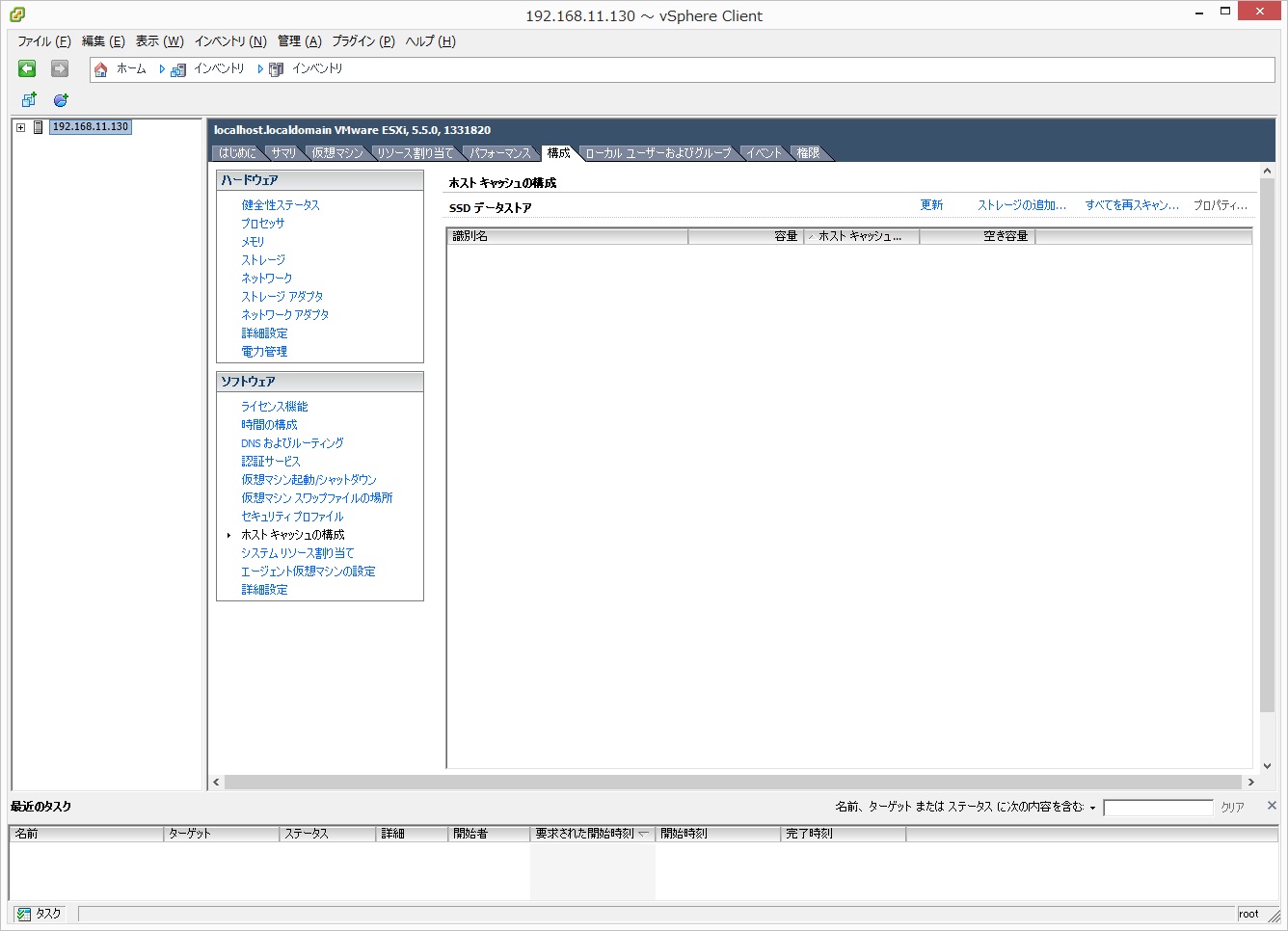Open the second インベントリ breadcrumb with host icon

[306, 69]
